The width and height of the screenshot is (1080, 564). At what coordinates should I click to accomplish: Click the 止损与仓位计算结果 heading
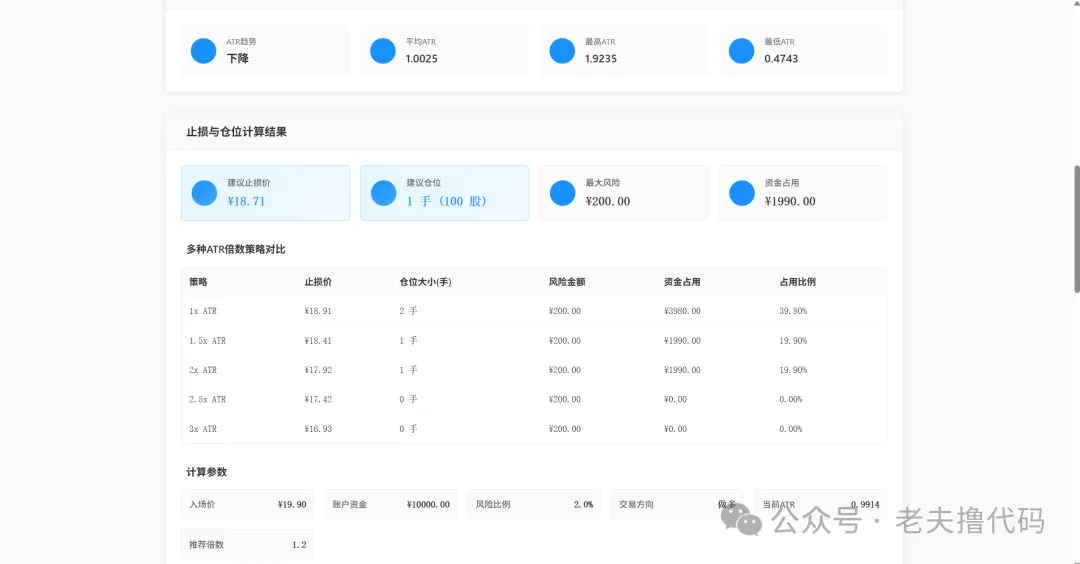click(x=236, y=132)
